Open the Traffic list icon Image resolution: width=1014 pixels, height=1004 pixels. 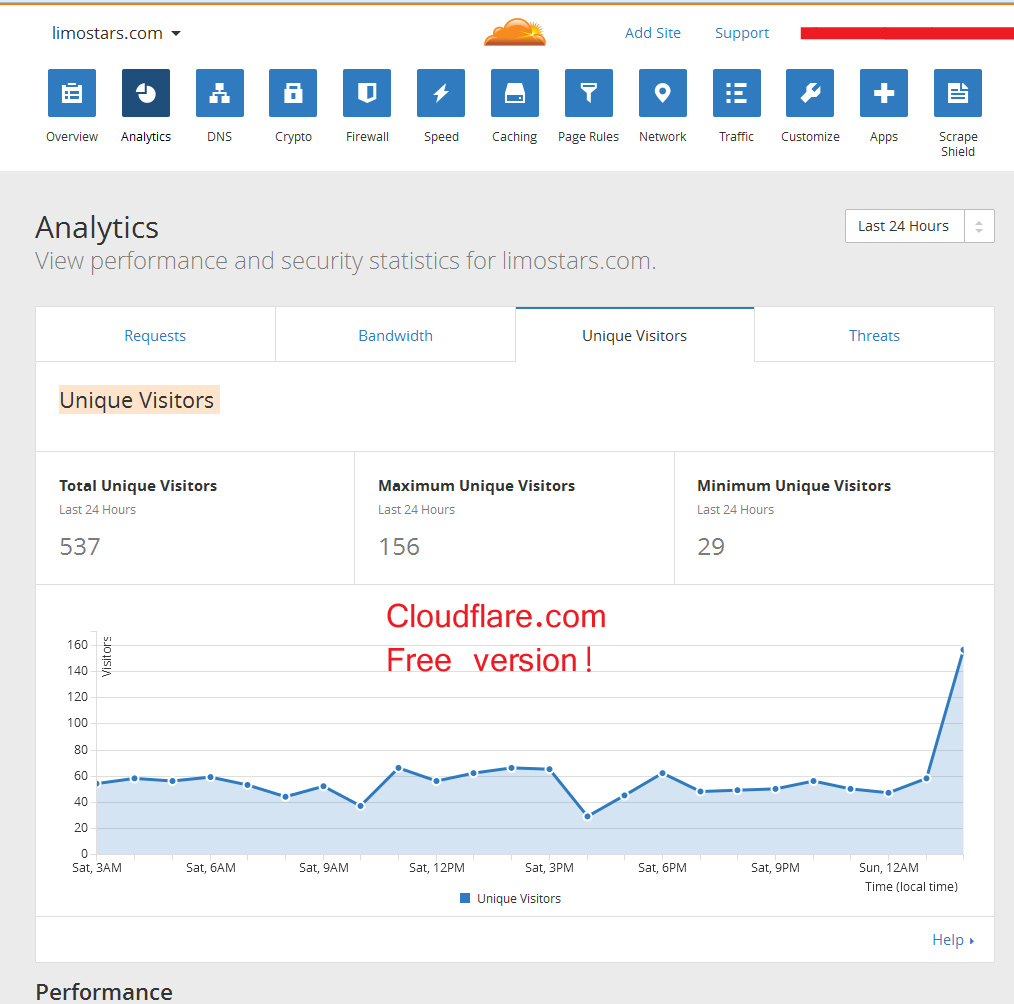tap(737, 93)
